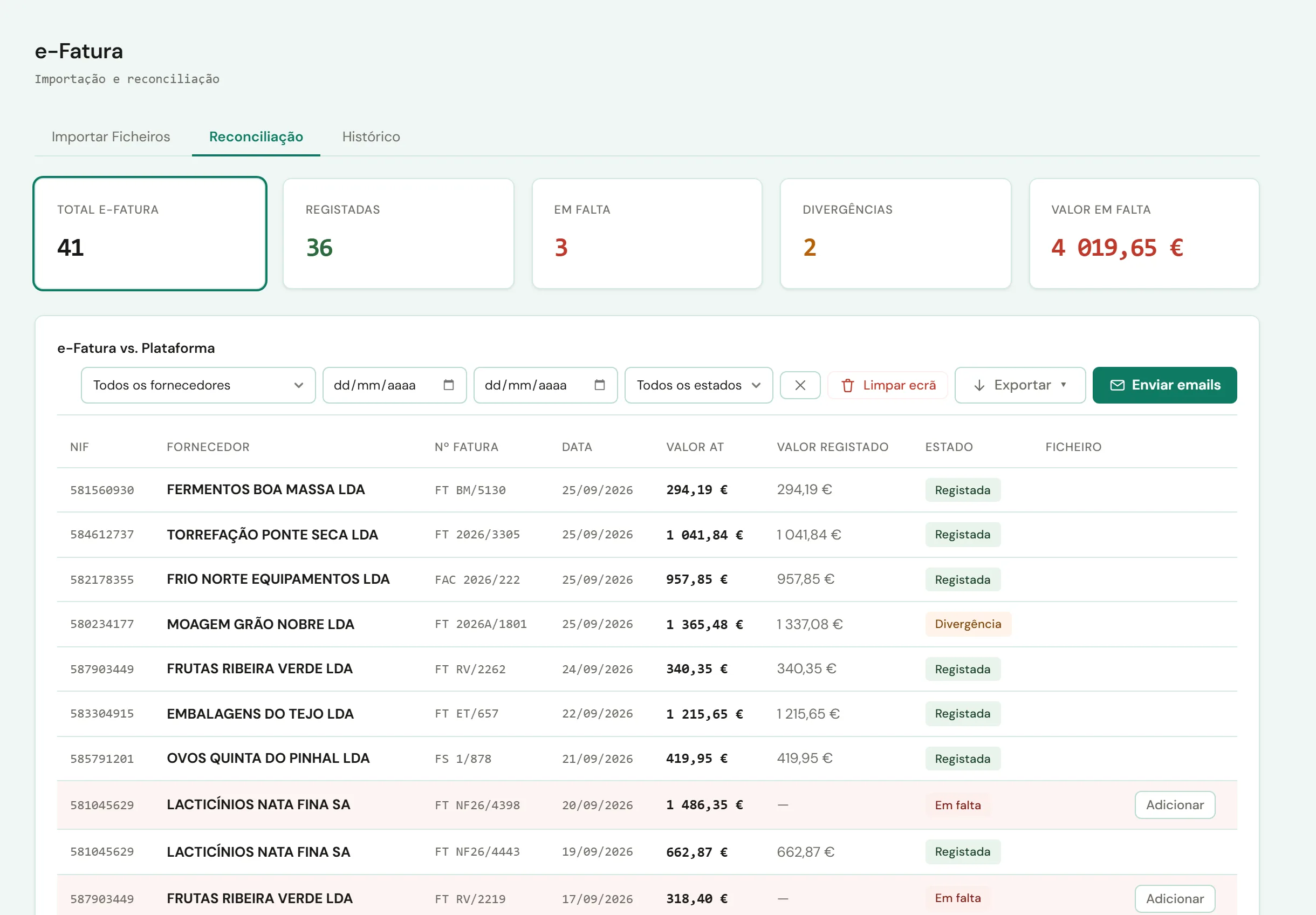
Task: Select the Registadas card
Action: click(399, 234)
